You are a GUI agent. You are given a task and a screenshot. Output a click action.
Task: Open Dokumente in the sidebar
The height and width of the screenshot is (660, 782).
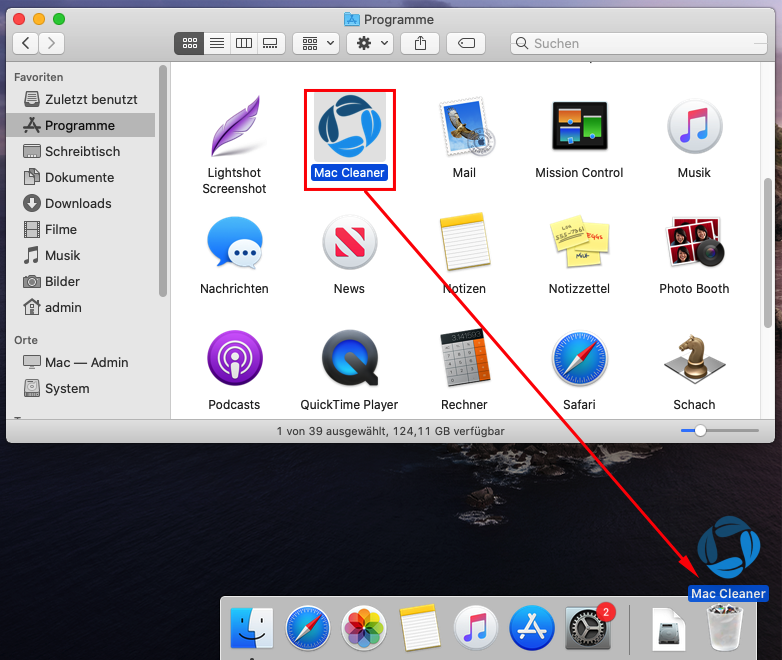pos(81,177)
